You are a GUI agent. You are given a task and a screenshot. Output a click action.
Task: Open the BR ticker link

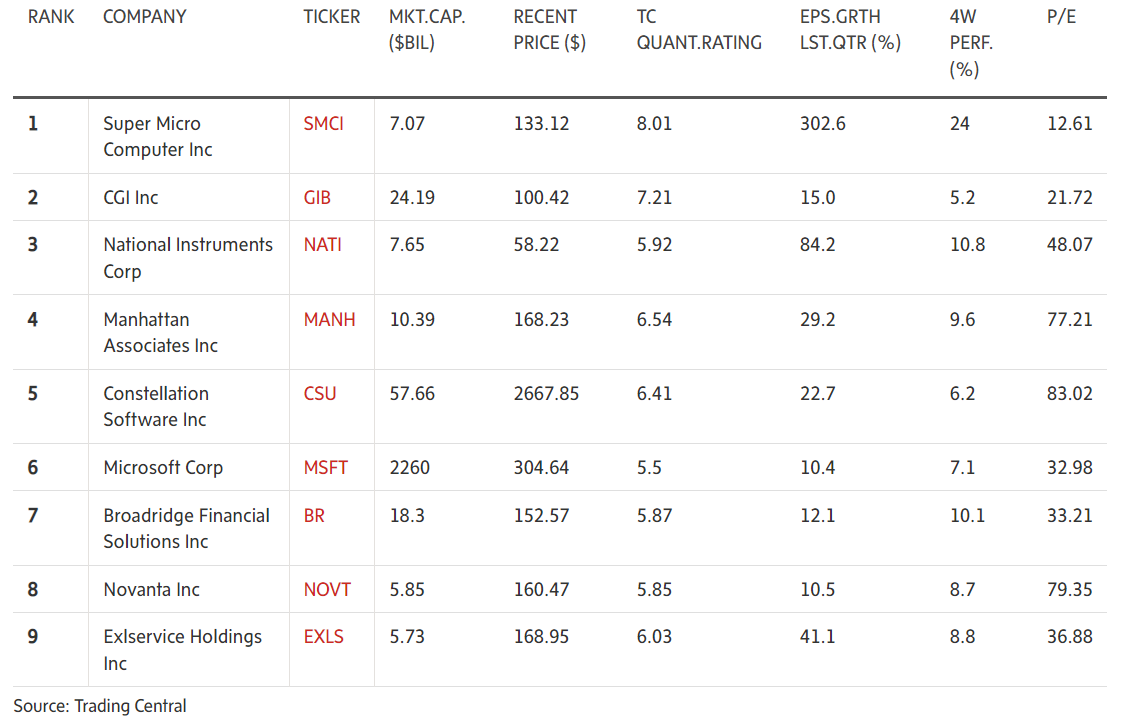(x=314, y=515)
